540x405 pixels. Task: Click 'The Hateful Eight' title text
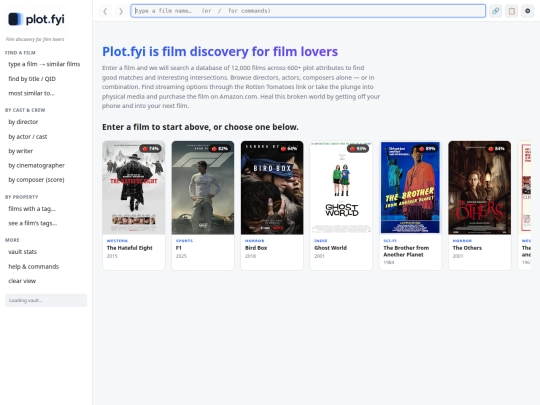(x=129, y=248)
